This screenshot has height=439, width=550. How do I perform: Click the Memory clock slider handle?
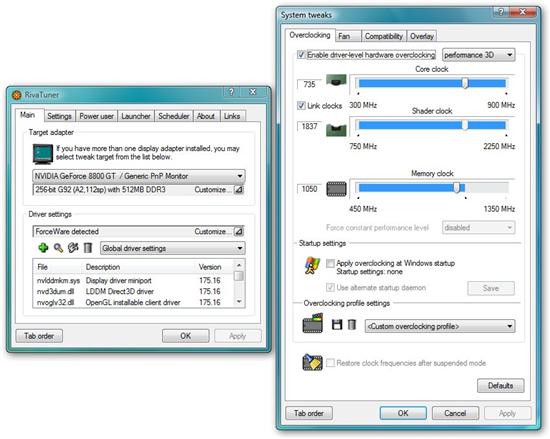[457, 188]
